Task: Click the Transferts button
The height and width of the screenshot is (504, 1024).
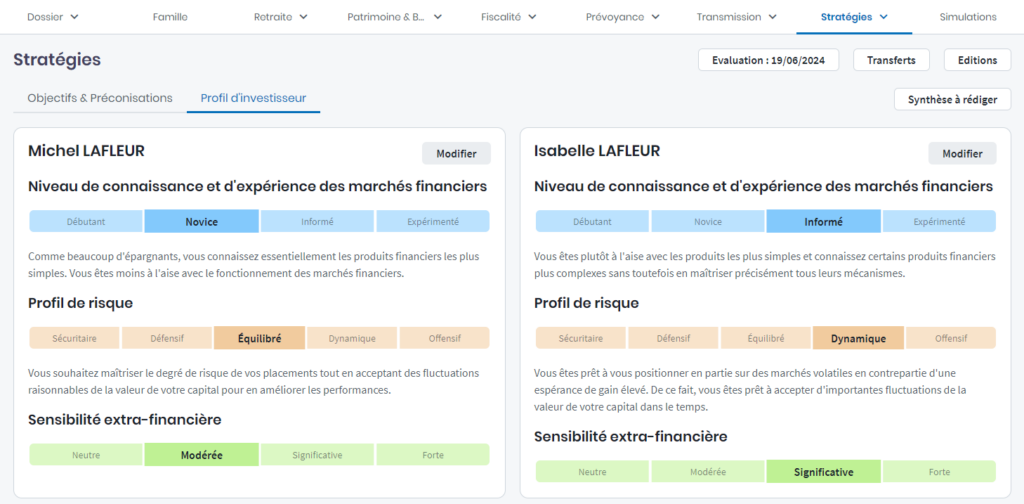Action: (891, 60)
